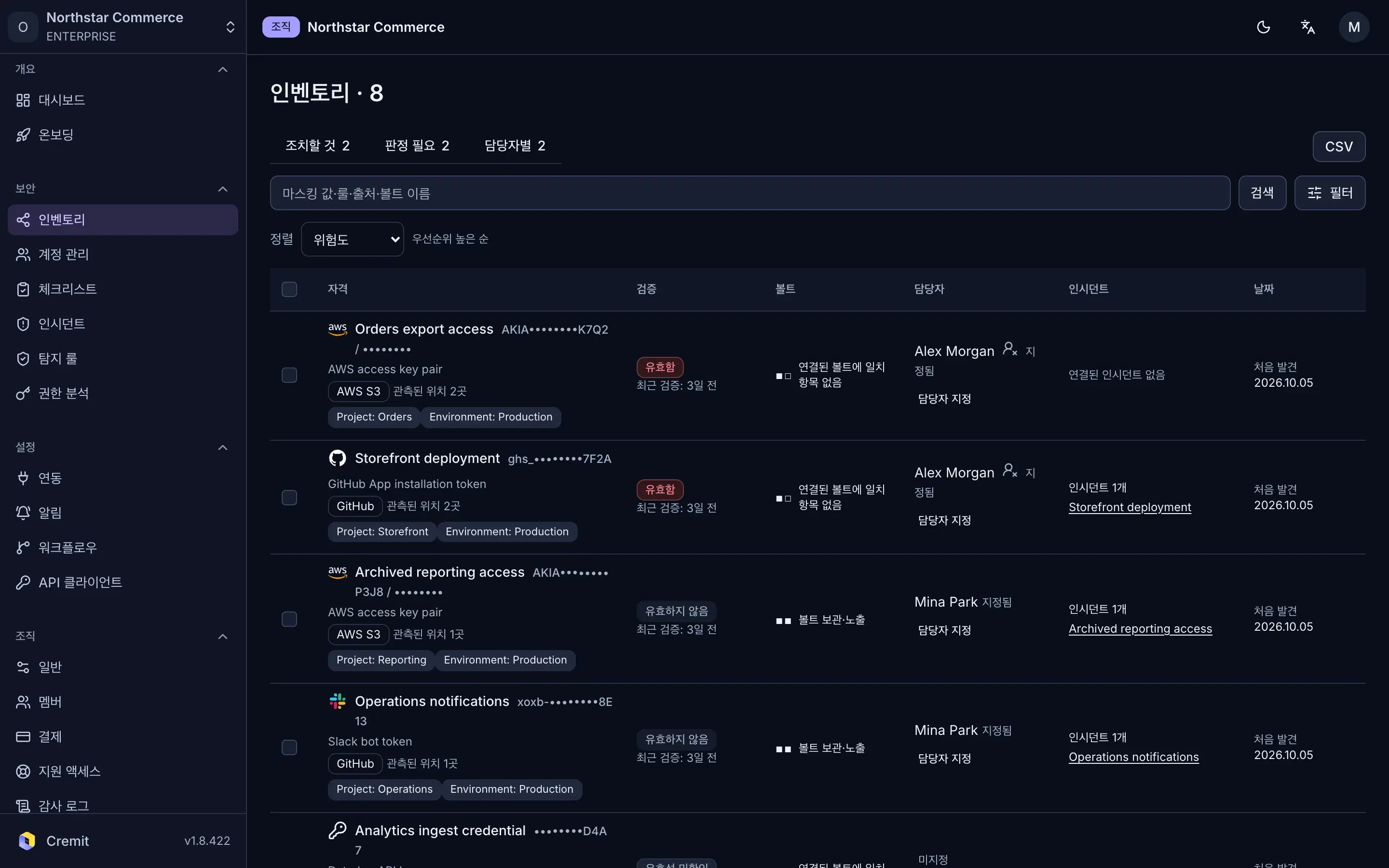Open the Northstar Commerce organization switcher

[x=123, y=27]
